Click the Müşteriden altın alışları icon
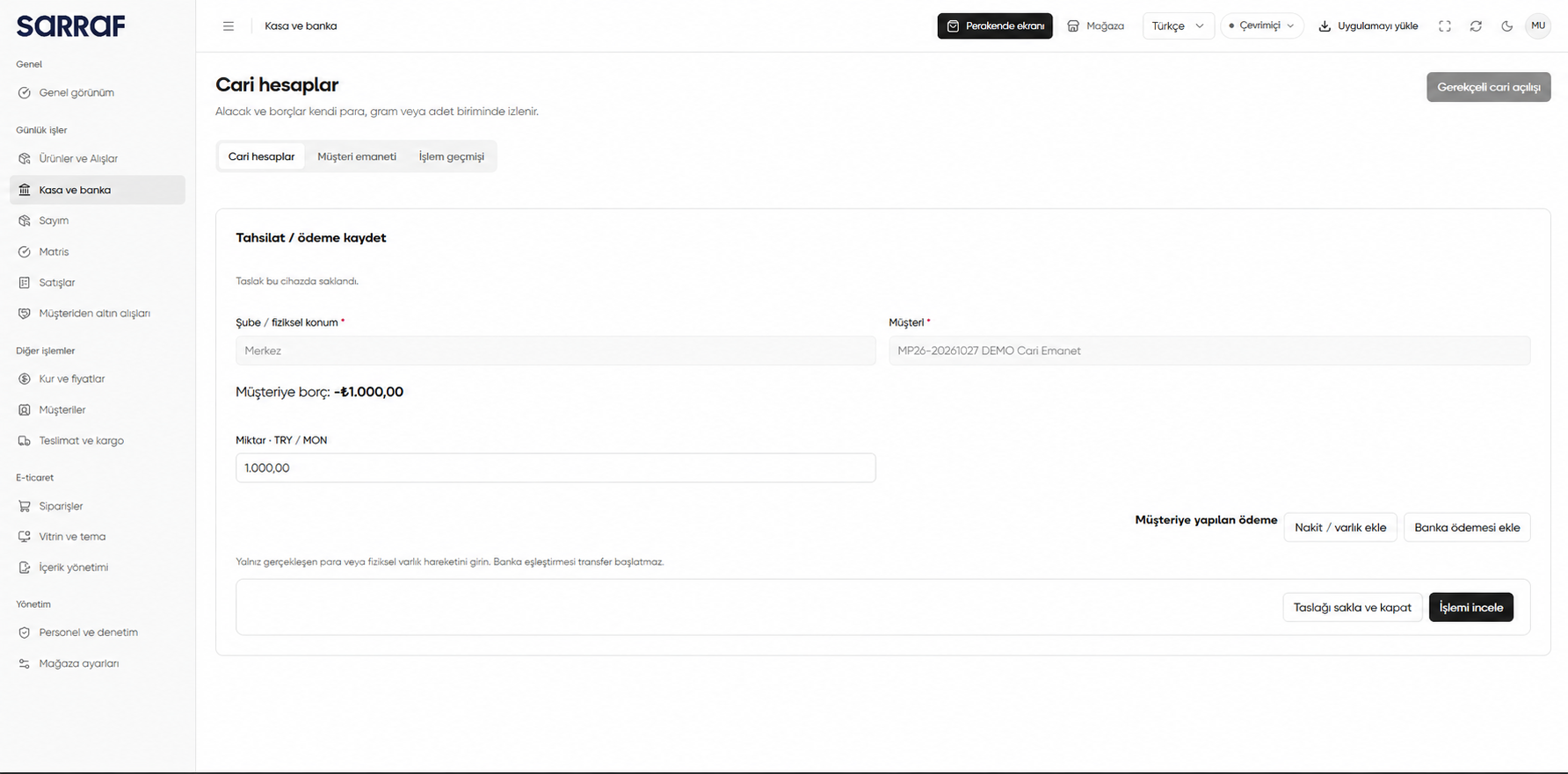The width and height of the screenshot is (1568, 774). click(25, 314)
